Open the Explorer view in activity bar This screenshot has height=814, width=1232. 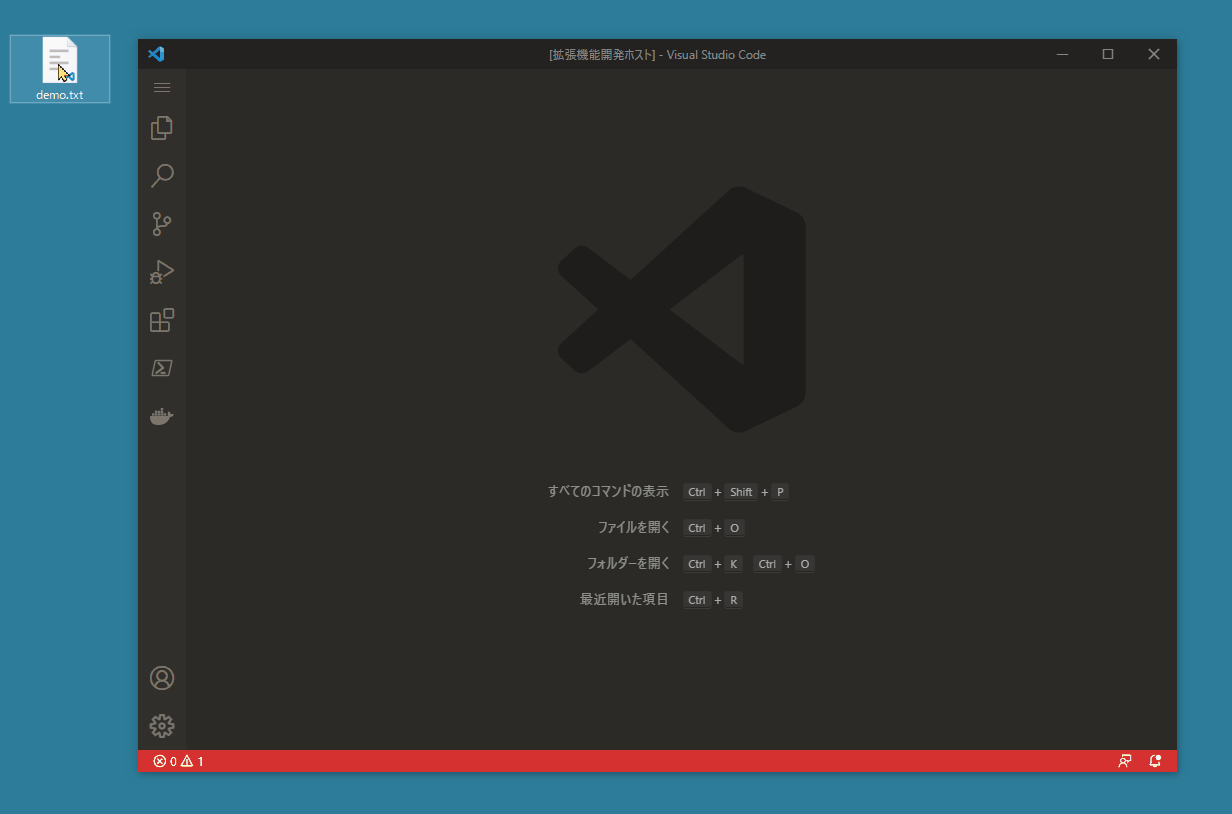pyautogui.click(x=162, y=128)
